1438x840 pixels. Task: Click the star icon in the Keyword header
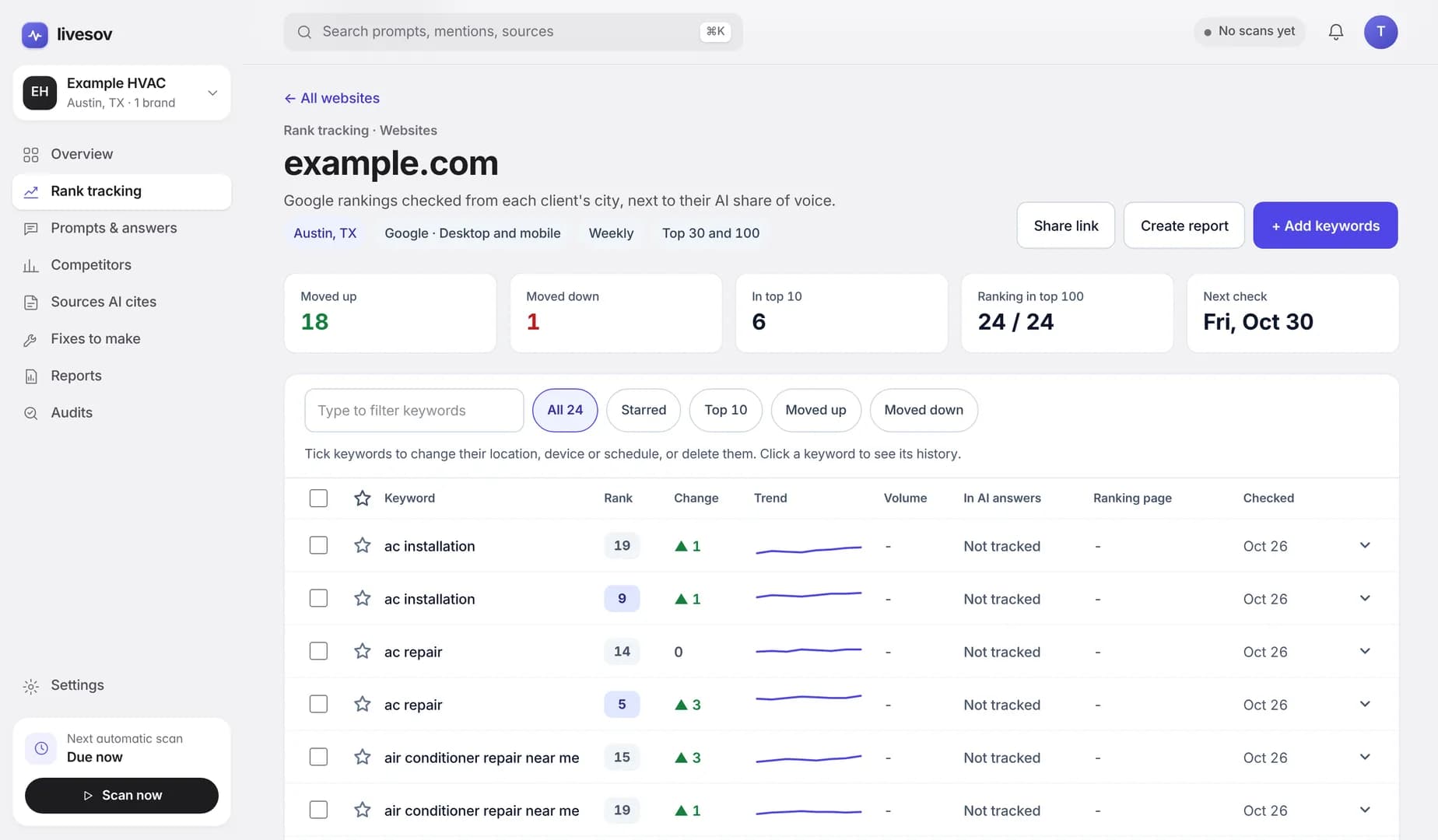(x=363, y=498)
